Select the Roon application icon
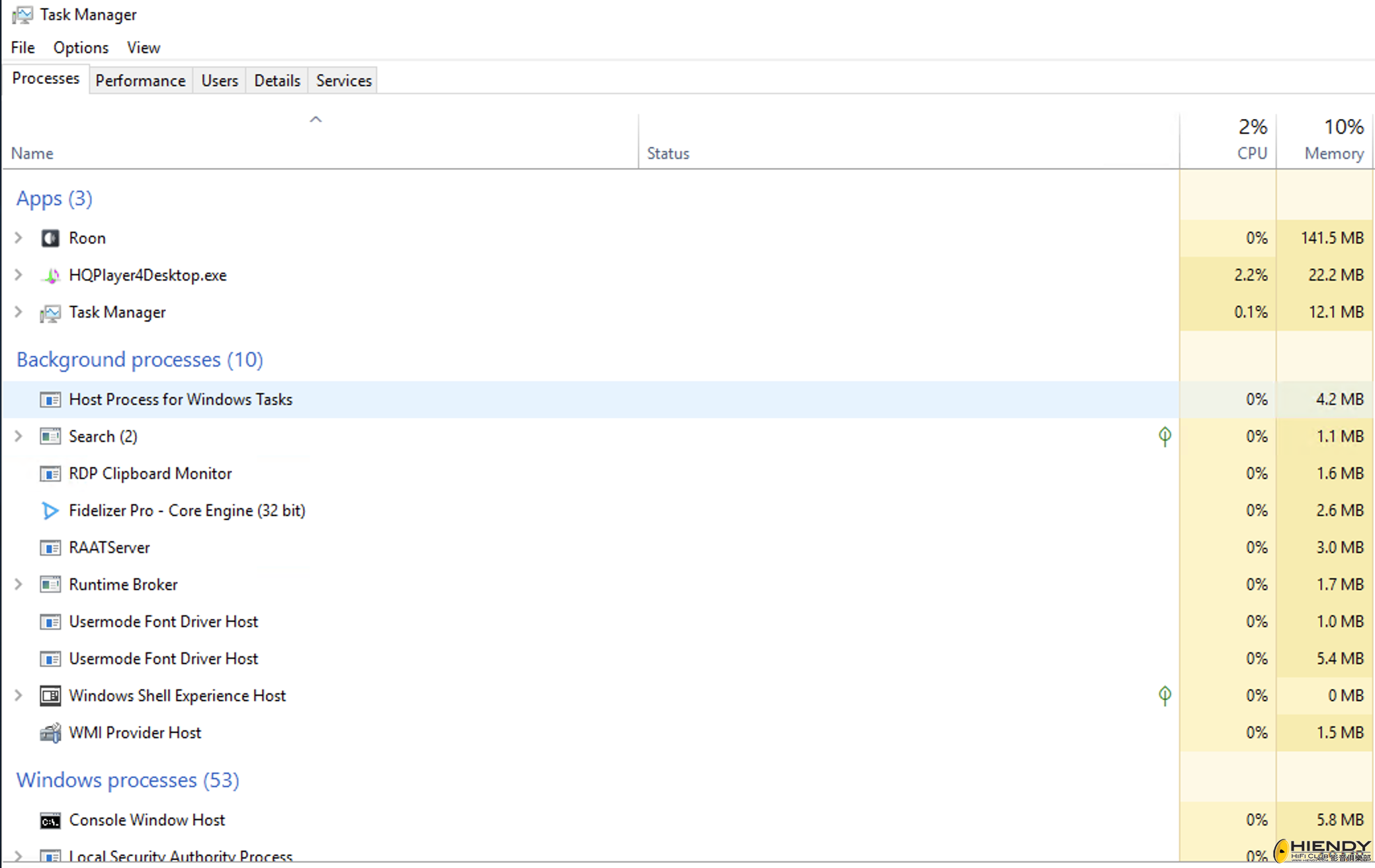 [50, 238]
